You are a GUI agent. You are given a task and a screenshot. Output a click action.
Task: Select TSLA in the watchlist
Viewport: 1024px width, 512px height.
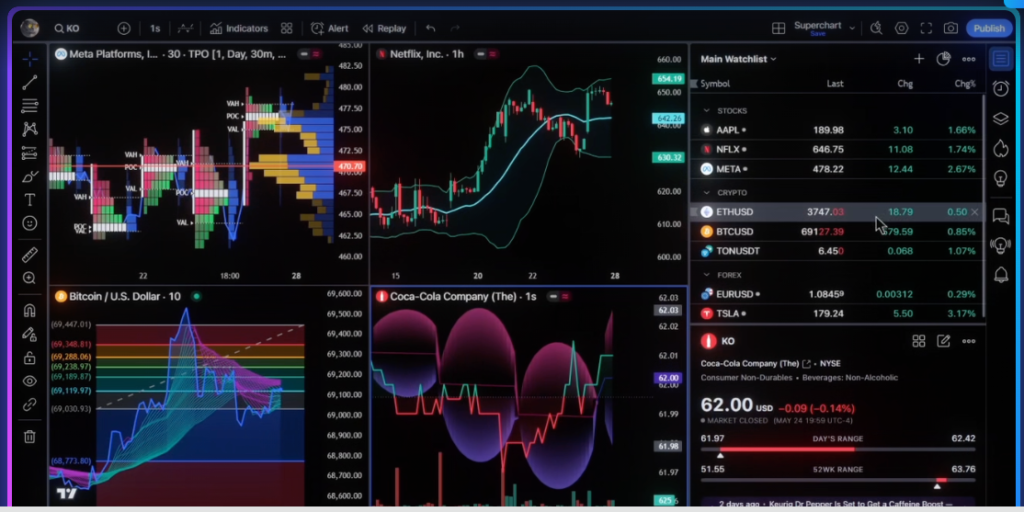pyautogui.click(x=838, y=313)
